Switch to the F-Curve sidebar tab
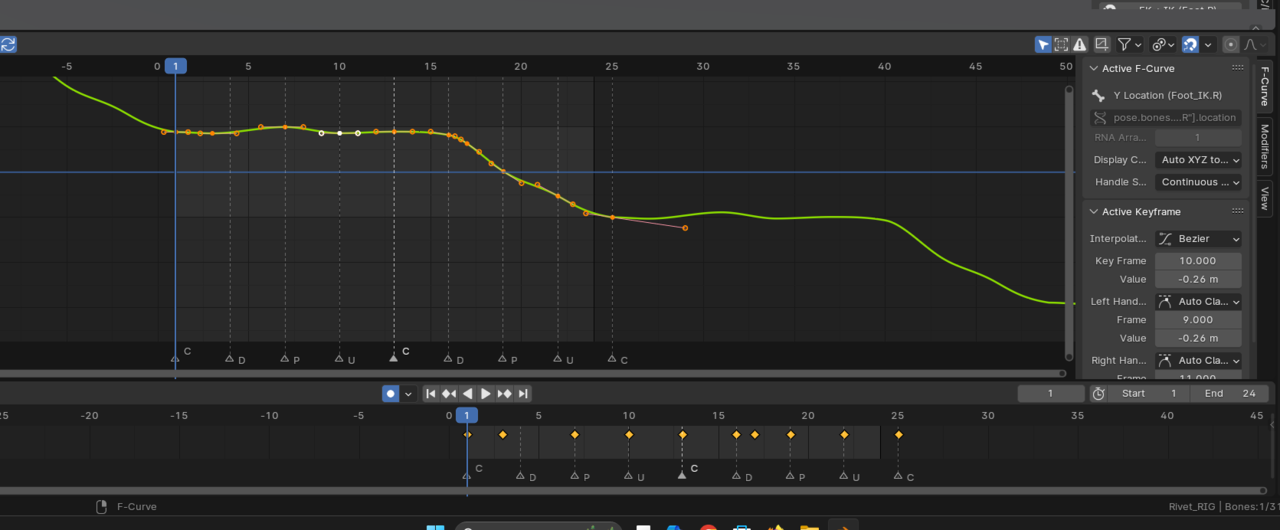1280x530 pixels. pos(1264,86)
